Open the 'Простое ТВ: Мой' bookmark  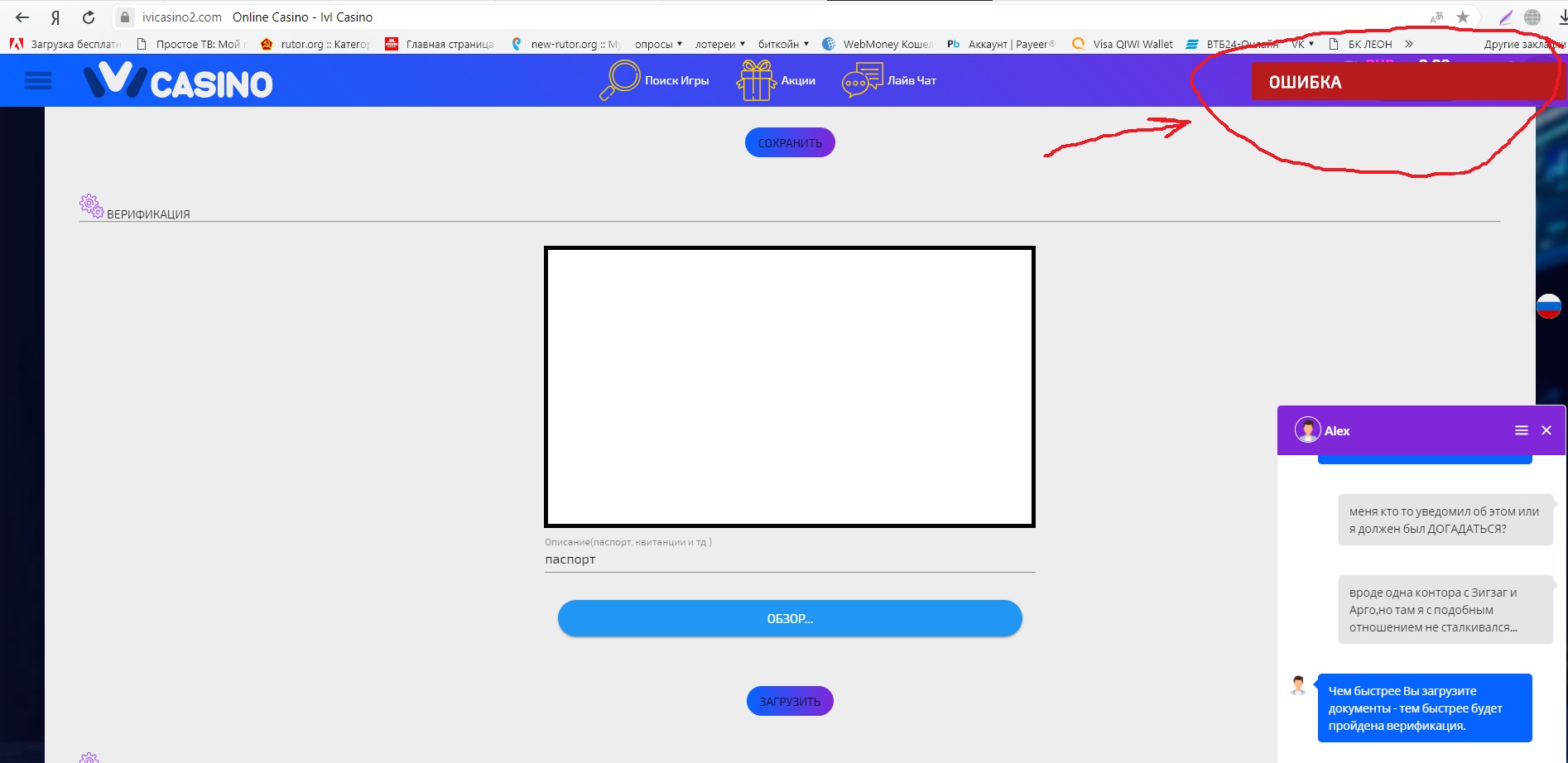(190, 44)
